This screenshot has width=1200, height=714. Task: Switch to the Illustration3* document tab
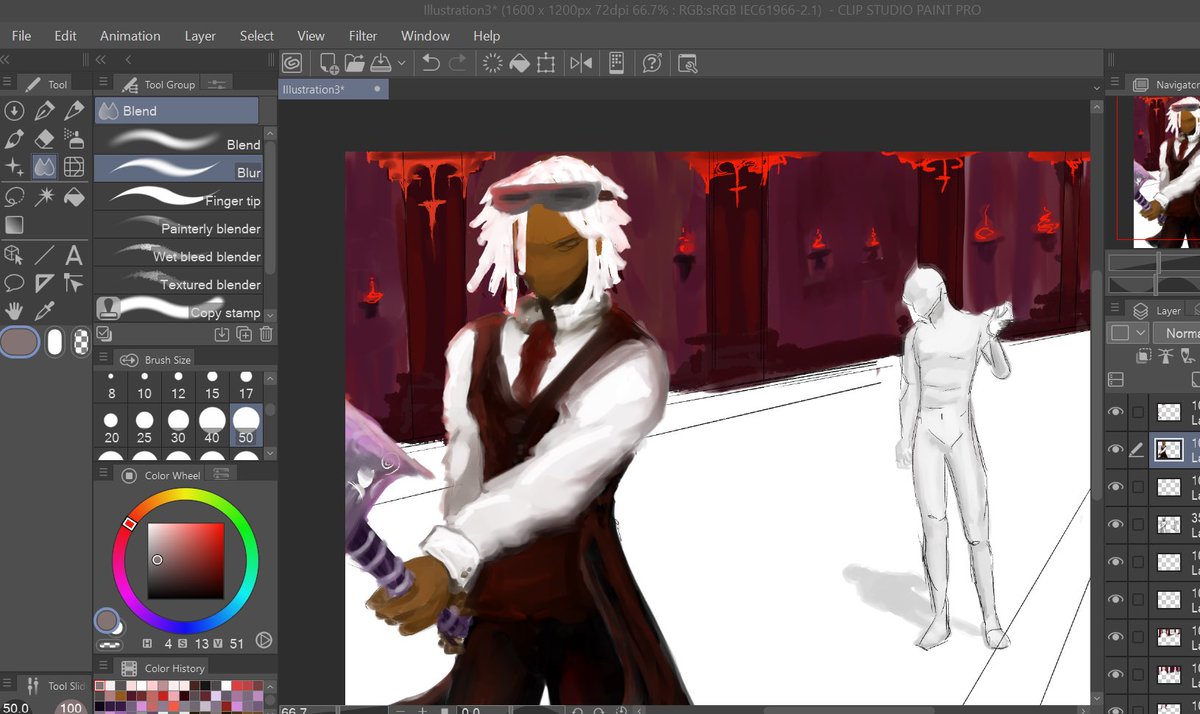pos(333,89)
